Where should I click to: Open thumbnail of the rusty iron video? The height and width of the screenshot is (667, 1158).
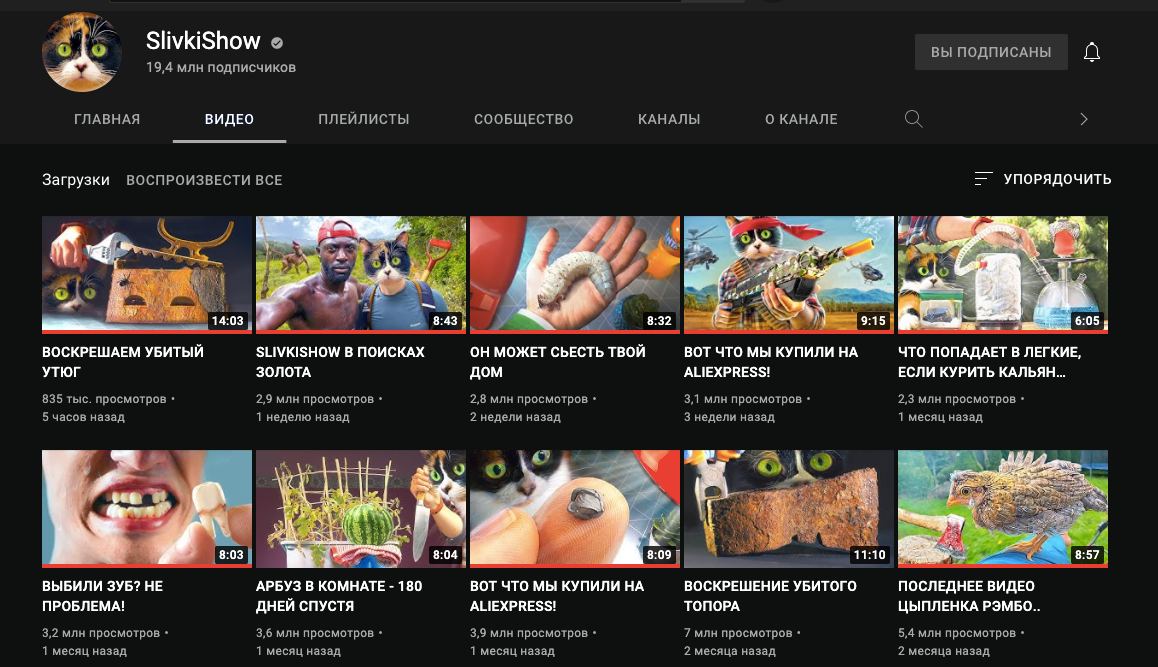147,274
